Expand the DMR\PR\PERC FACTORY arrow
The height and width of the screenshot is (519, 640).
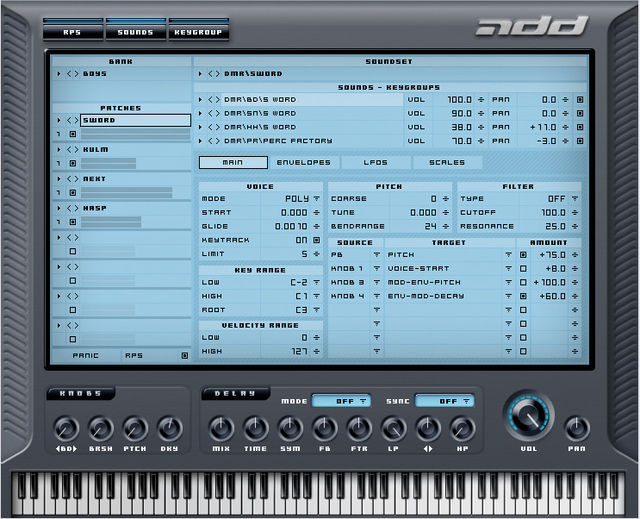click(x=200, y=141)
